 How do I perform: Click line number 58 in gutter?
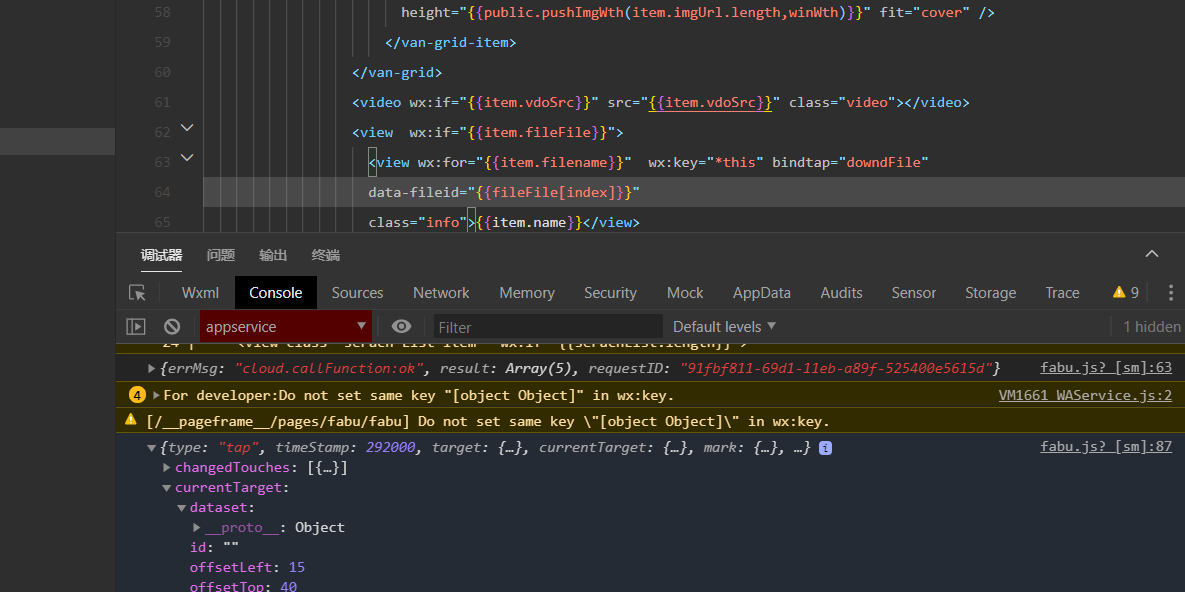point(162,13)
